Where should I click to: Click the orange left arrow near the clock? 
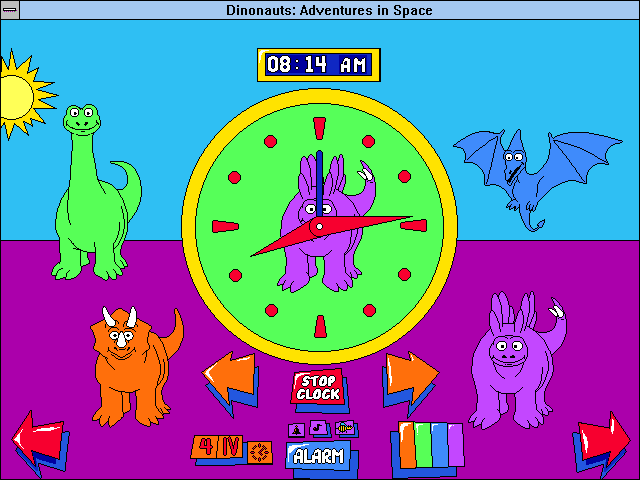(230, 380)
